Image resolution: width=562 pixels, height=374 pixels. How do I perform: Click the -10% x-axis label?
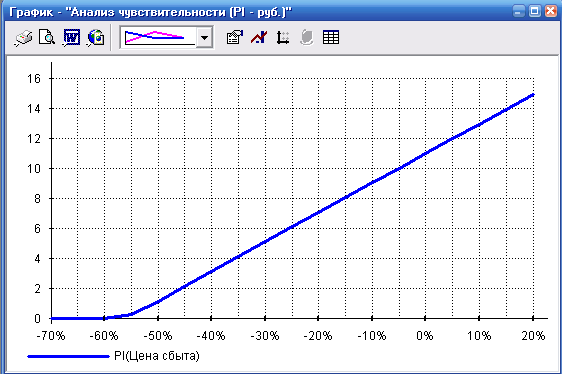click(372, 336)
